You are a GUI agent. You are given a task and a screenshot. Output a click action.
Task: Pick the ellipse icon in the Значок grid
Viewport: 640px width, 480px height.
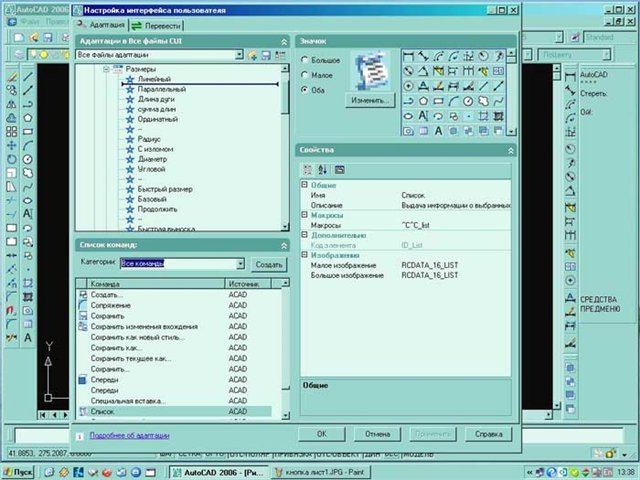pyautogui.click(x=408, y=116)
